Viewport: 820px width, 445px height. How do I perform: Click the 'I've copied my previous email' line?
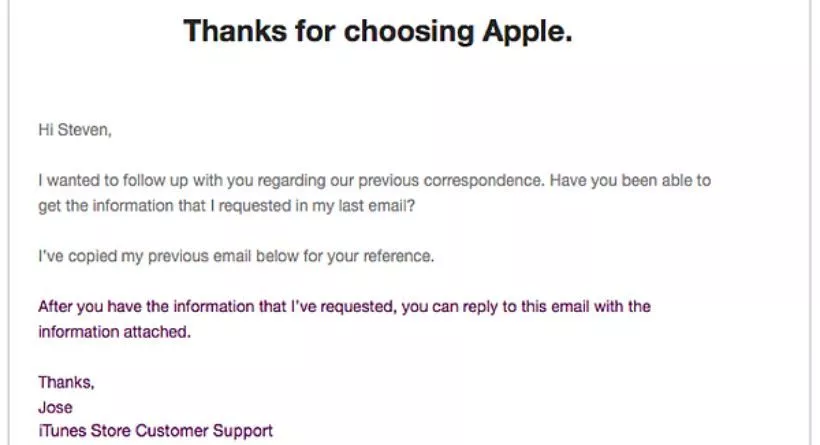[x=236, y=256]
